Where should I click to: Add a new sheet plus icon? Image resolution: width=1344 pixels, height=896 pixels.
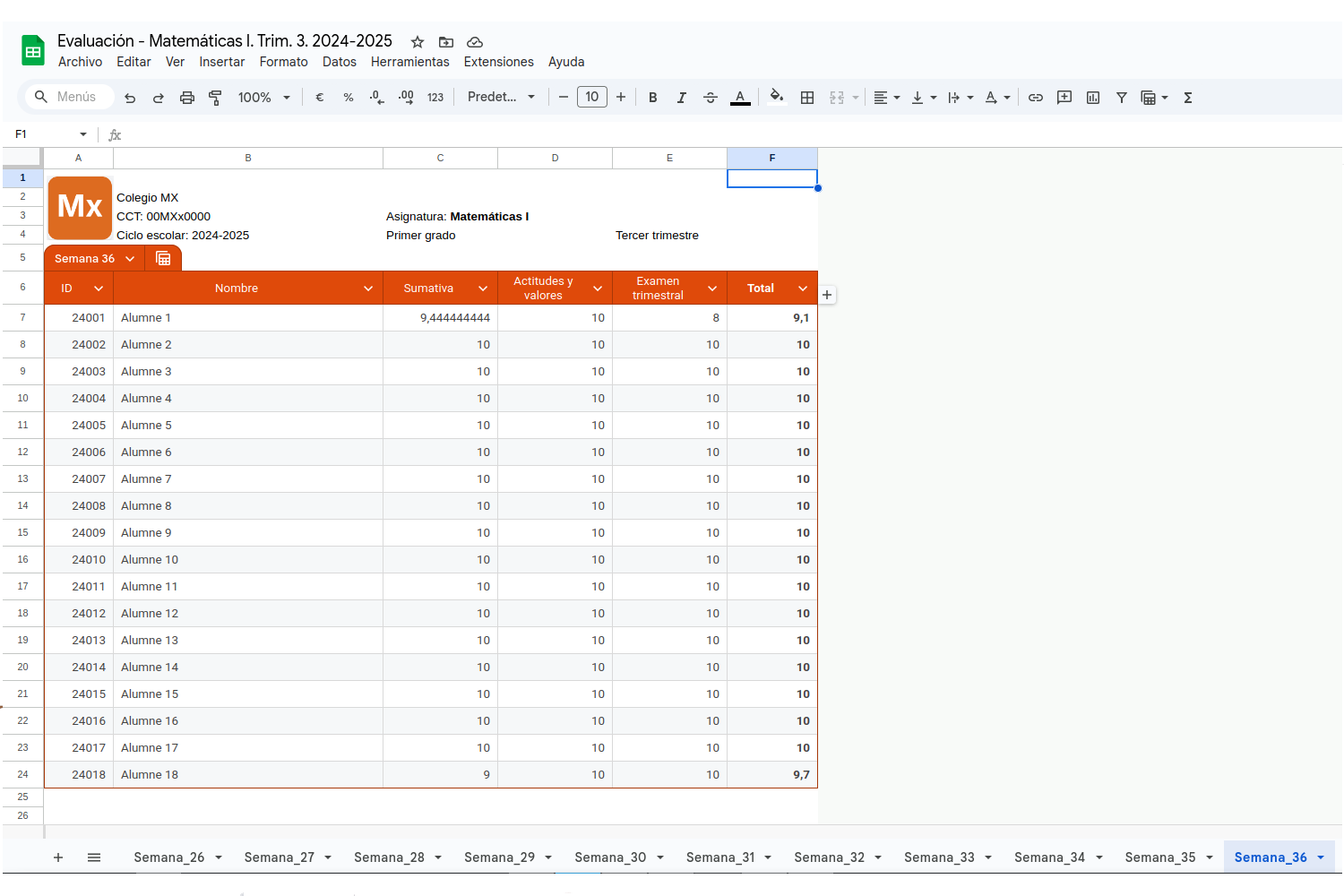click(x=58, y=857)
